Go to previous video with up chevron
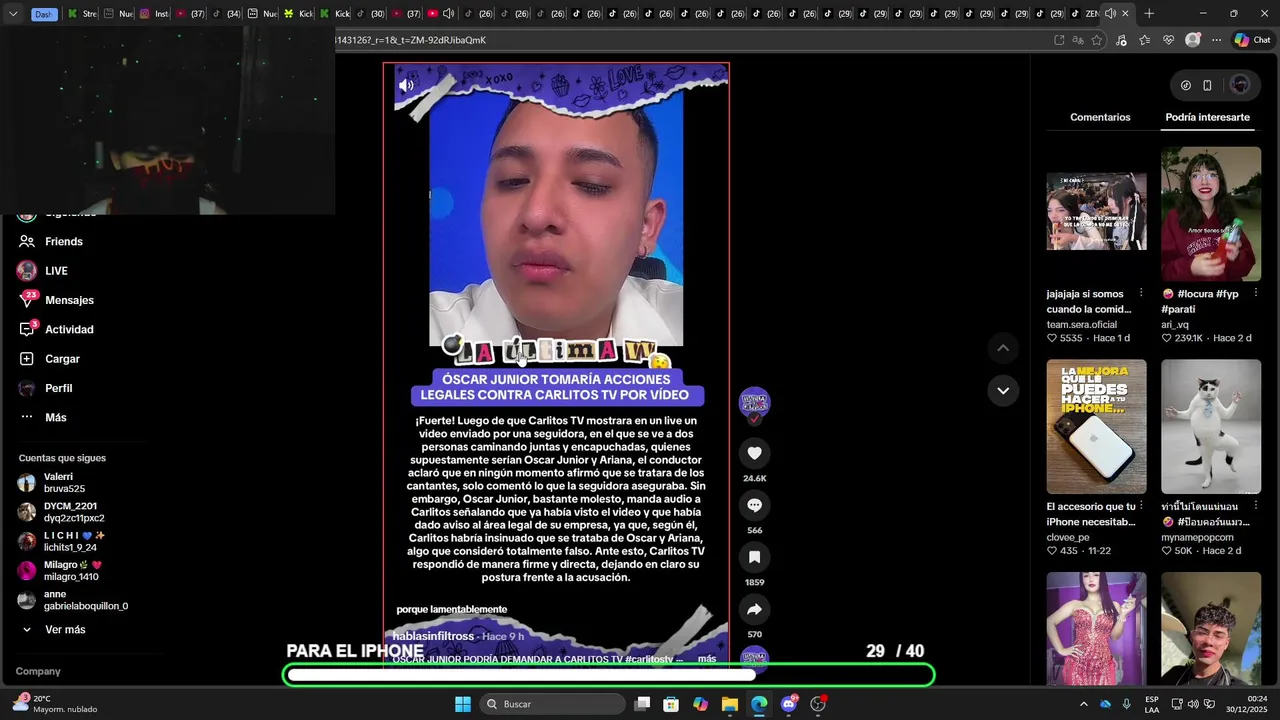This screenshot has height=720, width=1280. click(x=1003, y=348)
